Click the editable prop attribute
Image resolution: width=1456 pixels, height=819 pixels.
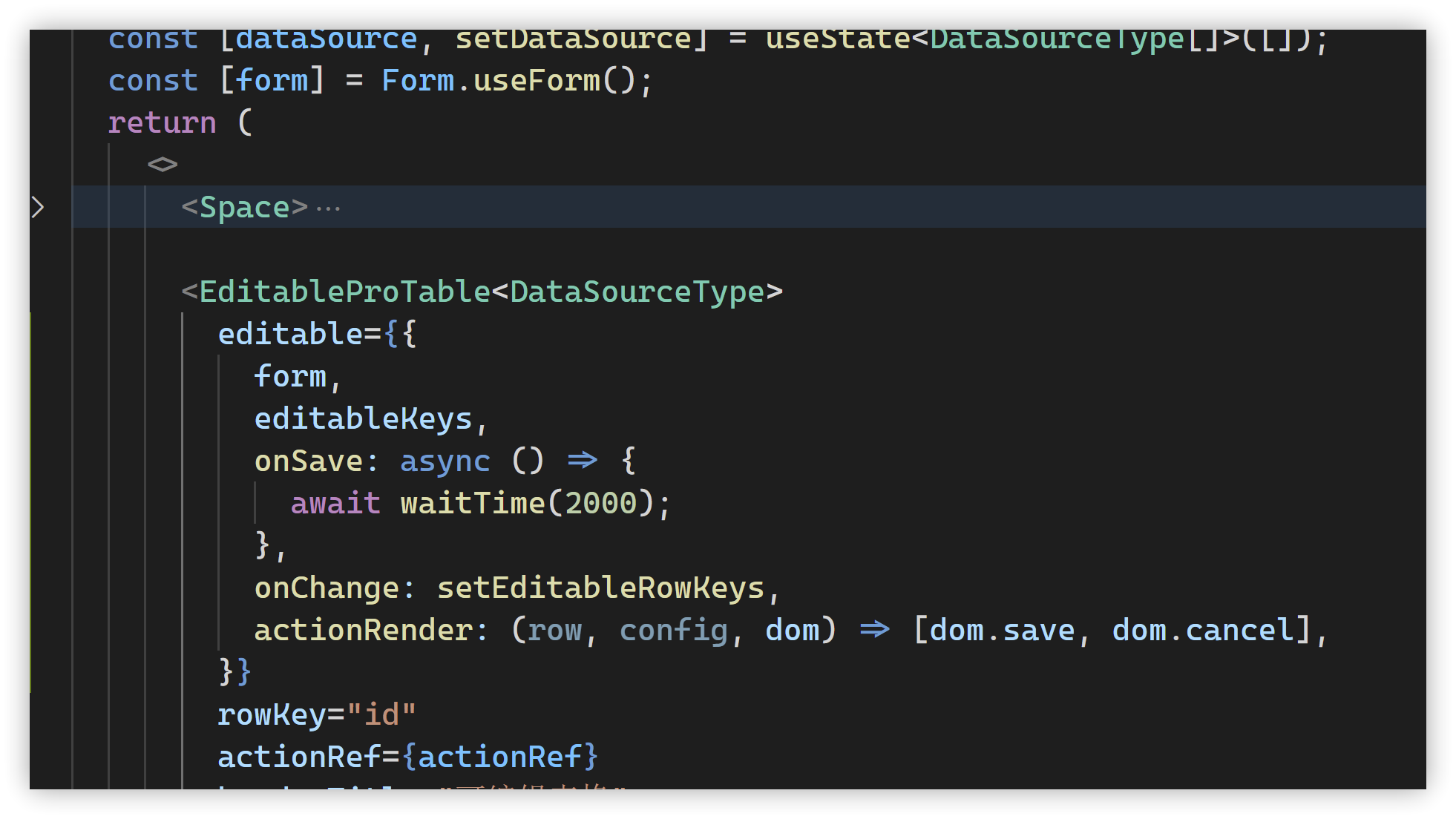coord(289,334)
